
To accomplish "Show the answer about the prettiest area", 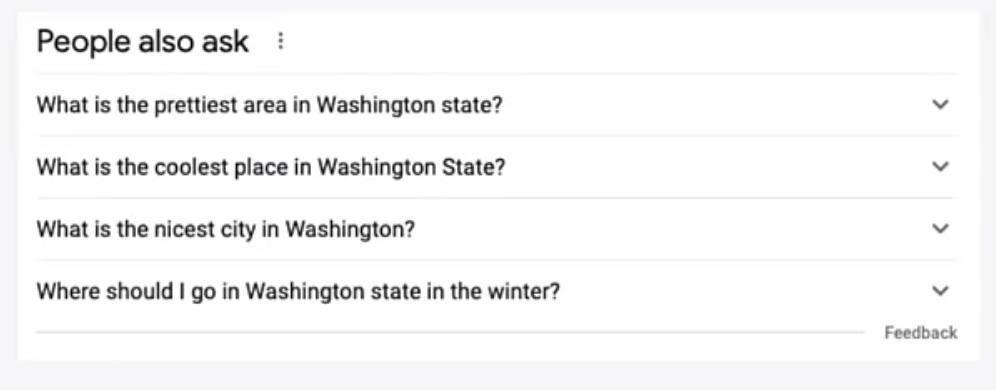I will click(495, 104).
